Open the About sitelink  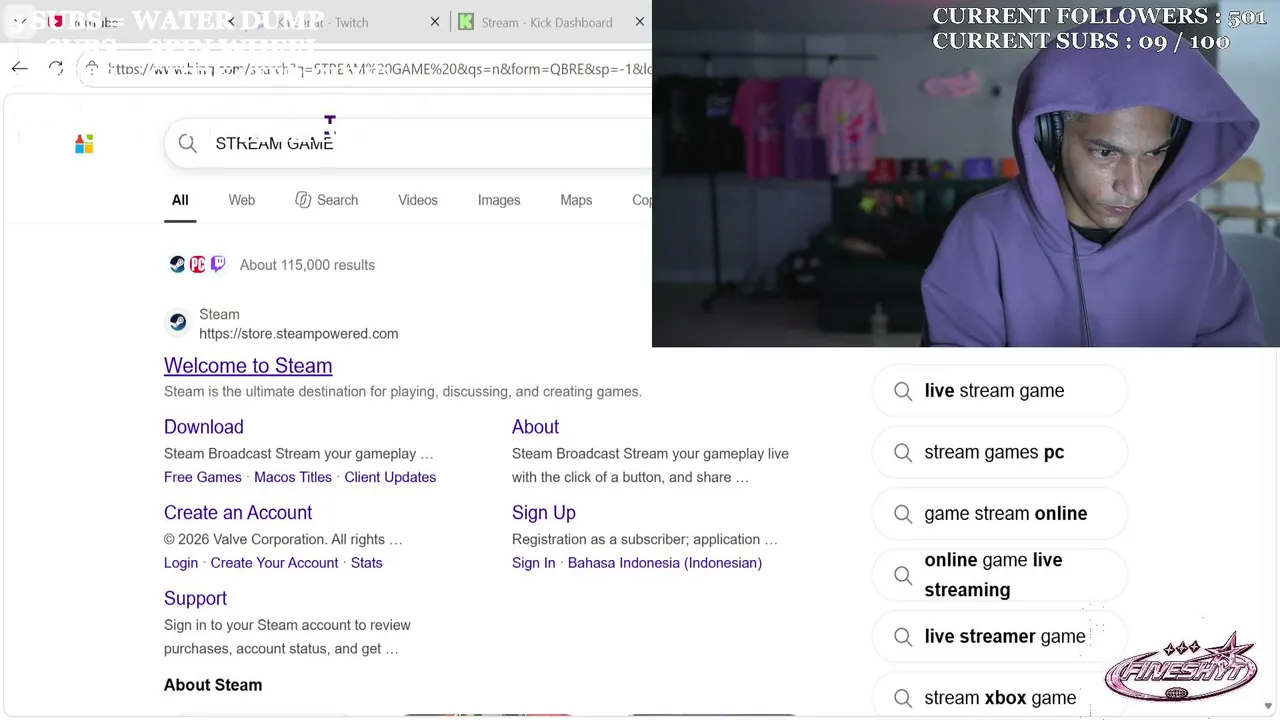coord(535,427)
